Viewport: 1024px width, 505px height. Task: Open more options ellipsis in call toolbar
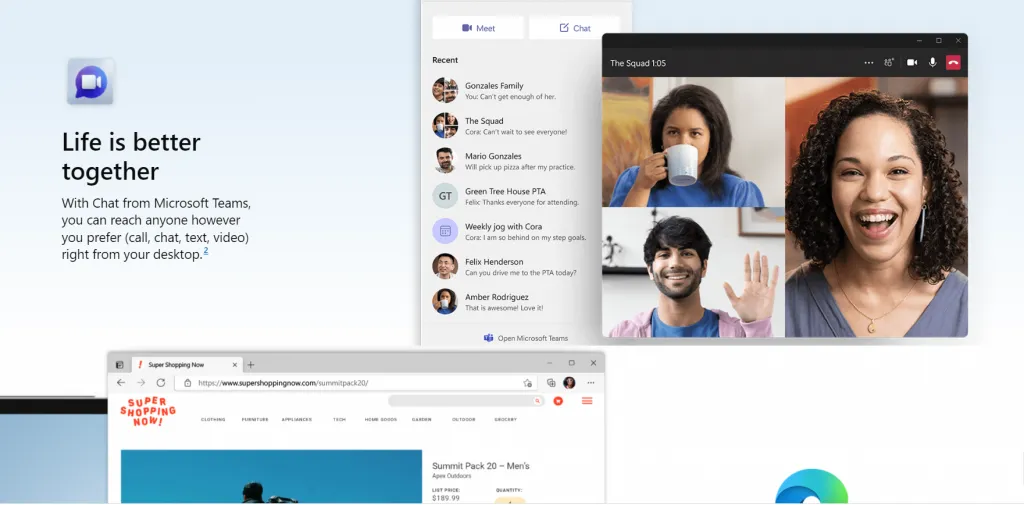(868, 63)
